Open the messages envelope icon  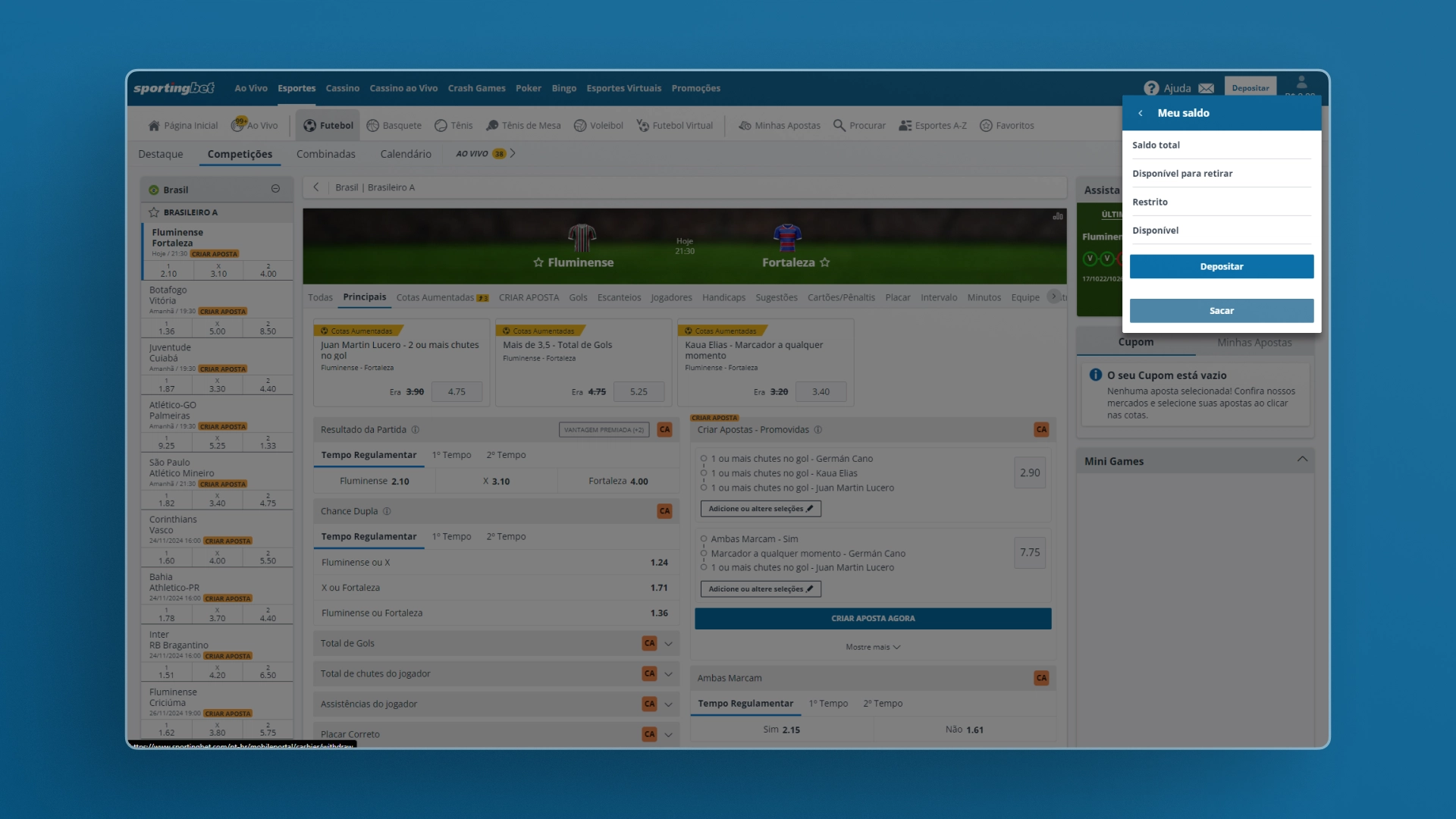point(1207,89)
